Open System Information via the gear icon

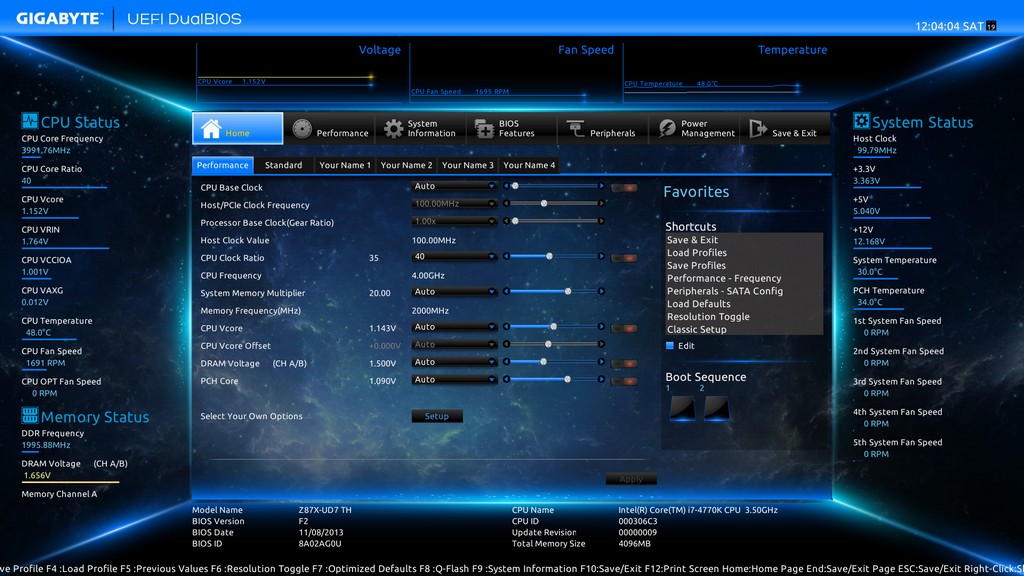pyautogui.click(x=393, y=129)
